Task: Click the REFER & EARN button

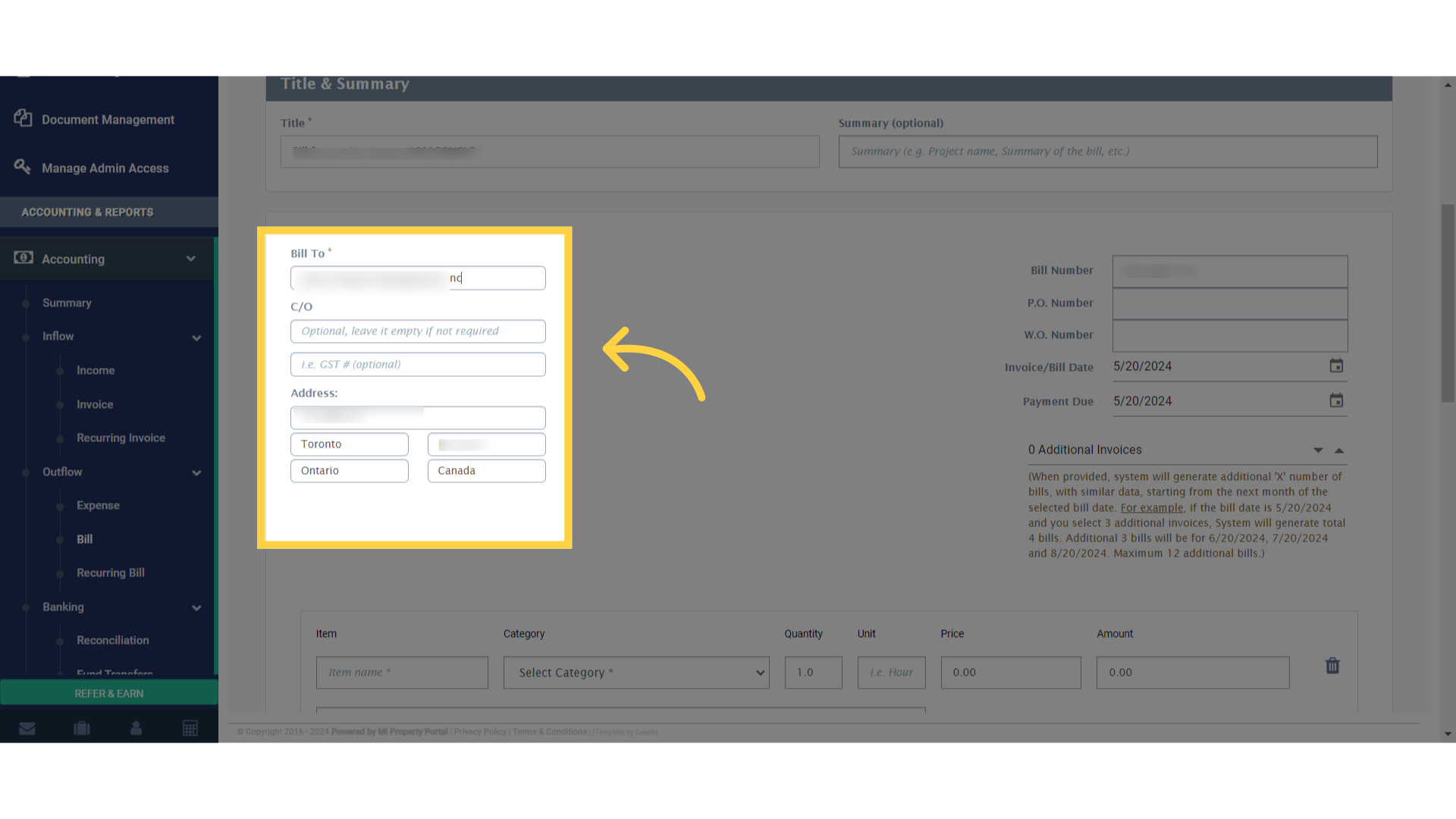Action: pyautogui.click(x=108, y=693)
